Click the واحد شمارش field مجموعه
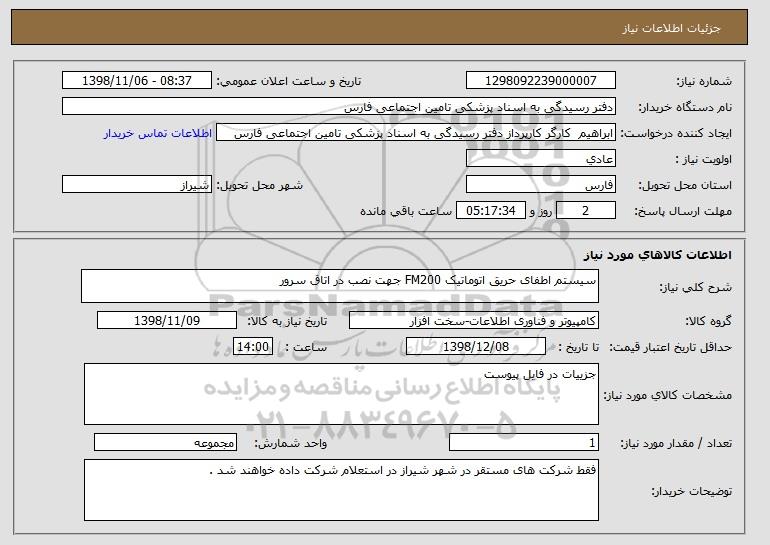This screenshot has width=770, height=545. (165, 442)
